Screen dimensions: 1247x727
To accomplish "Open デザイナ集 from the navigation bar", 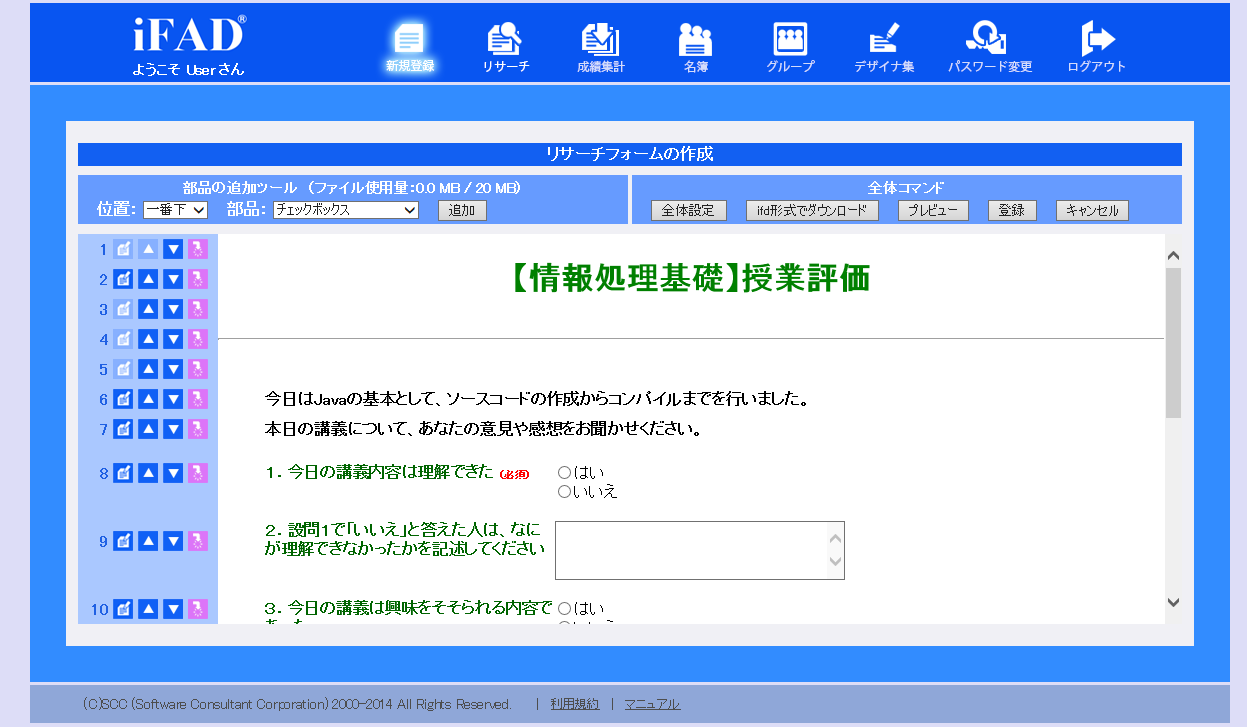I will click(x=884, y=47).
